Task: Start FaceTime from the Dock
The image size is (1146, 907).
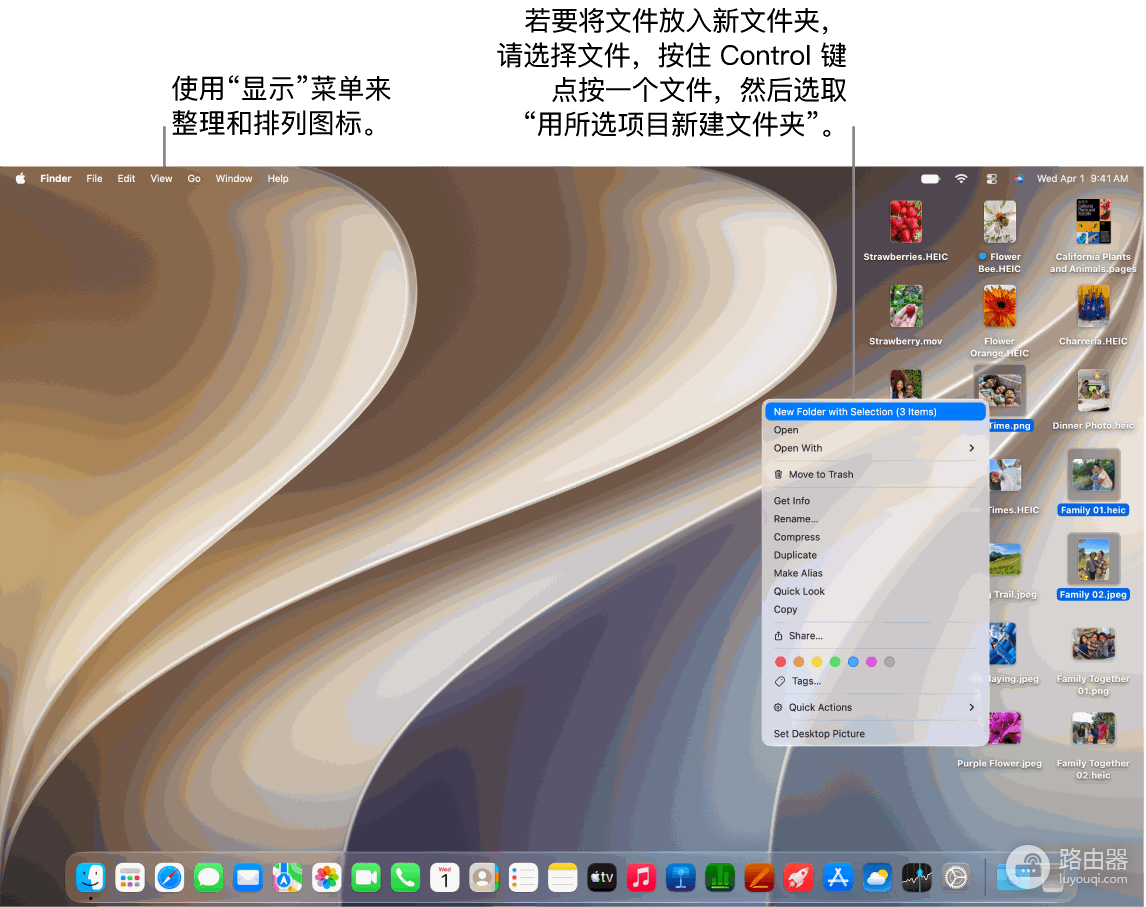Action: 366,877
